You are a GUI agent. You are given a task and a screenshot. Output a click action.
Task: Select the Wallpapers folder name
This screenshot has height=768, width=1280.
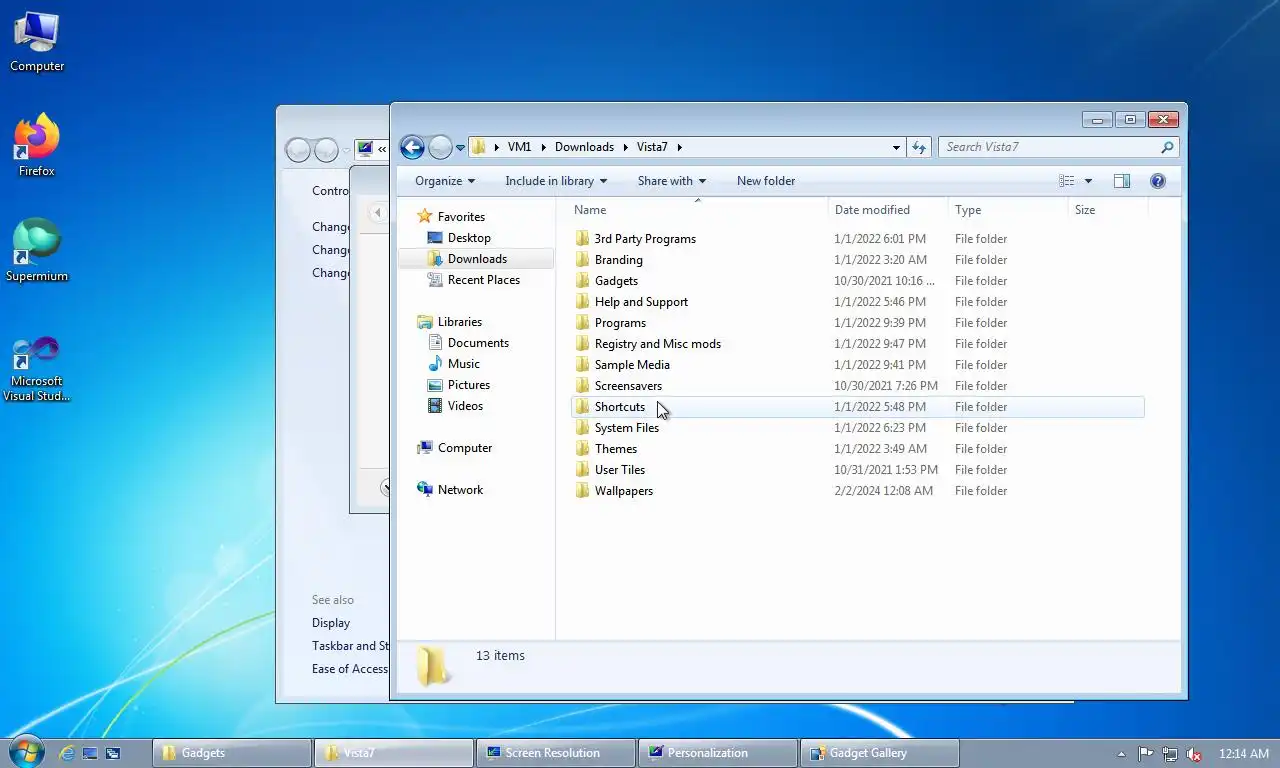click(624, 491)
